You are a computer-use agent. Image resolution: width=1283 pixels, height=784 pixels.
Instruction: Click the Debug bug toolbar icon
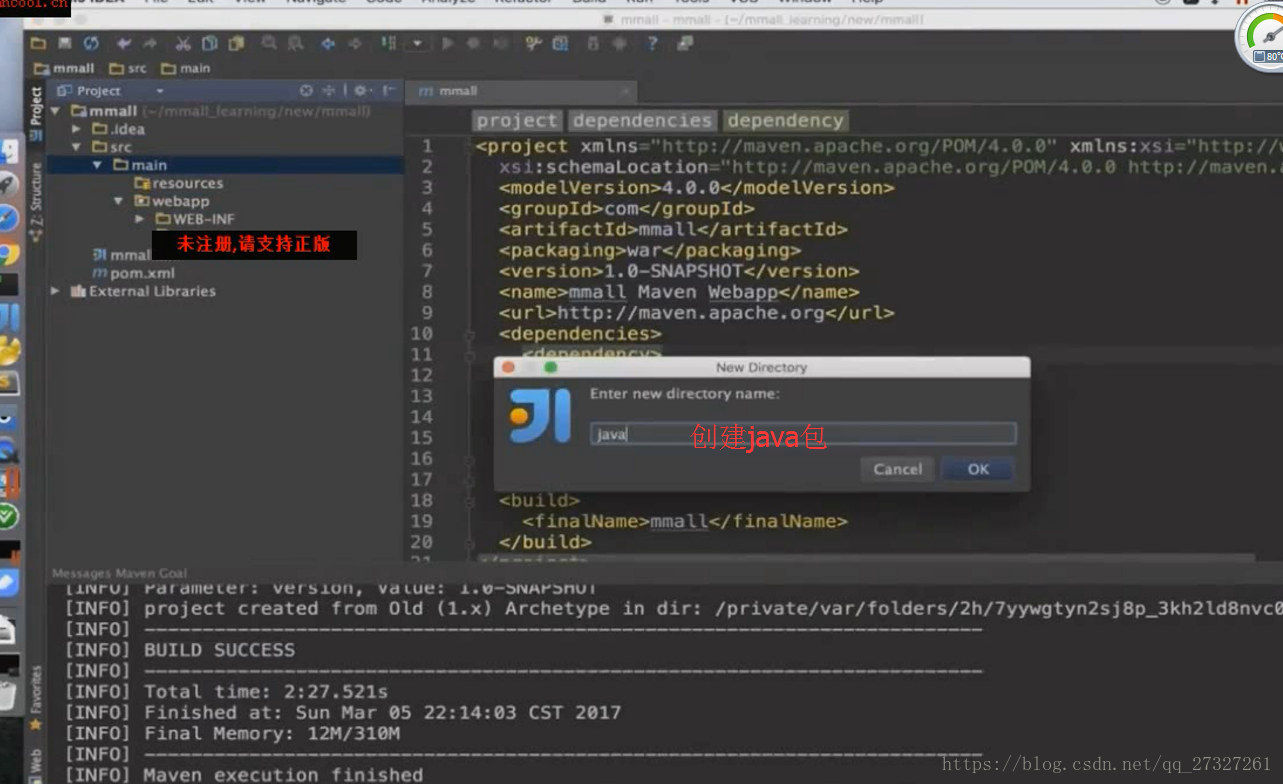(x=473, y=43)
